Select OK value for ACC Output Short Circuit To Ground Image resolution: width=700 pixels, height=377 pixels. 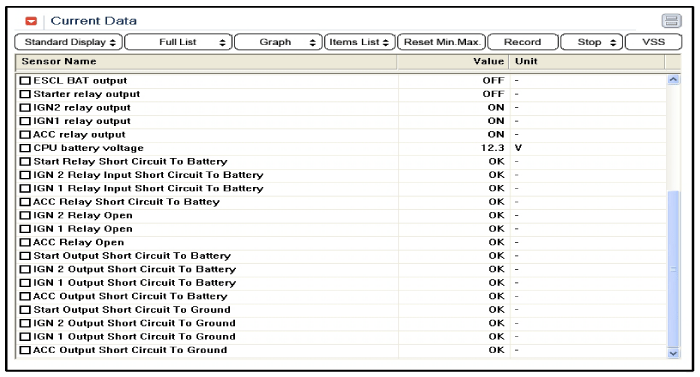(x=496, y=350)
